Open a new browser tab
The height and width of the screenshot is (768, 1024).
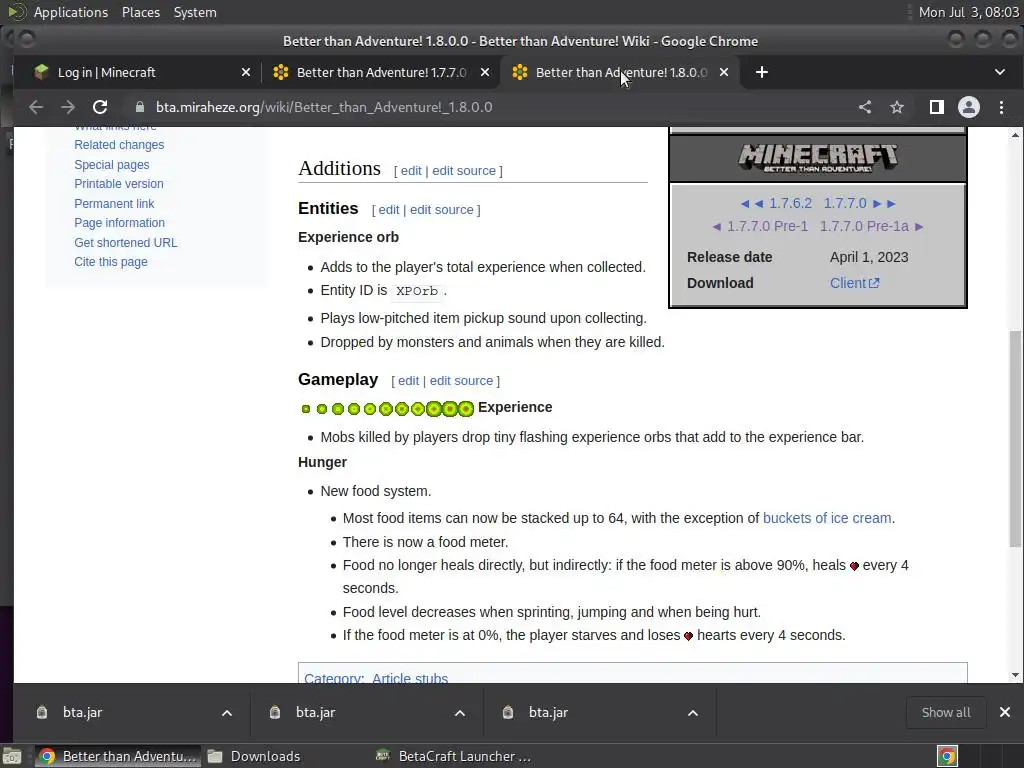tap(761, 72)
